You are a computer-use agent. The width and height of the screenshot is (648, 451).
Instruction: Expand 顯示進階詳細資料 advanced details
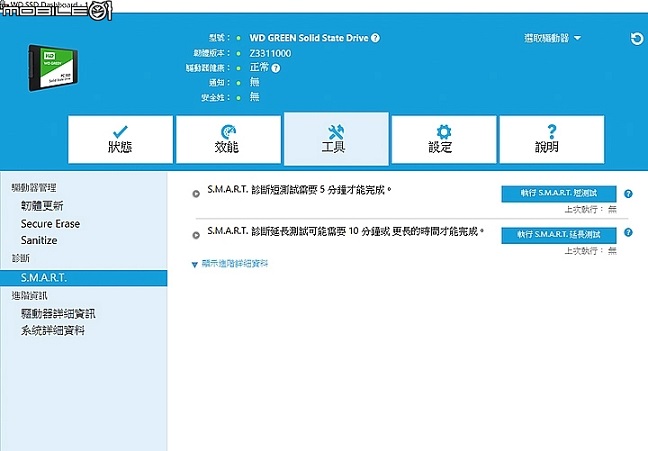tap(230, 264)
